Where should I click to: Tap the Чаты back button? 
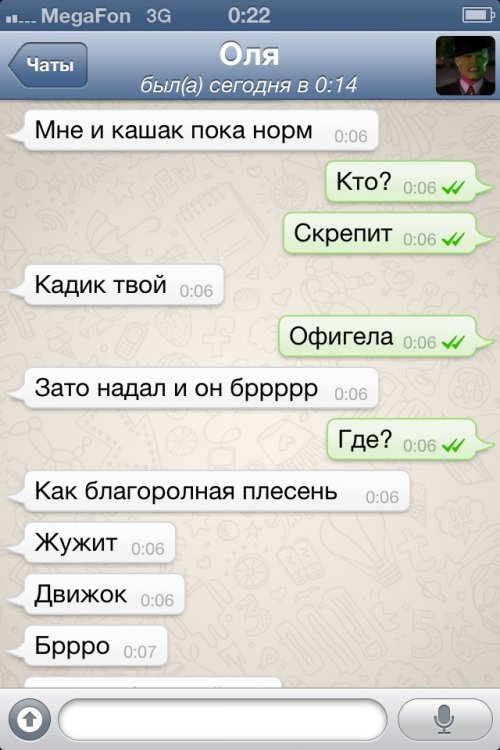point(47,65)
